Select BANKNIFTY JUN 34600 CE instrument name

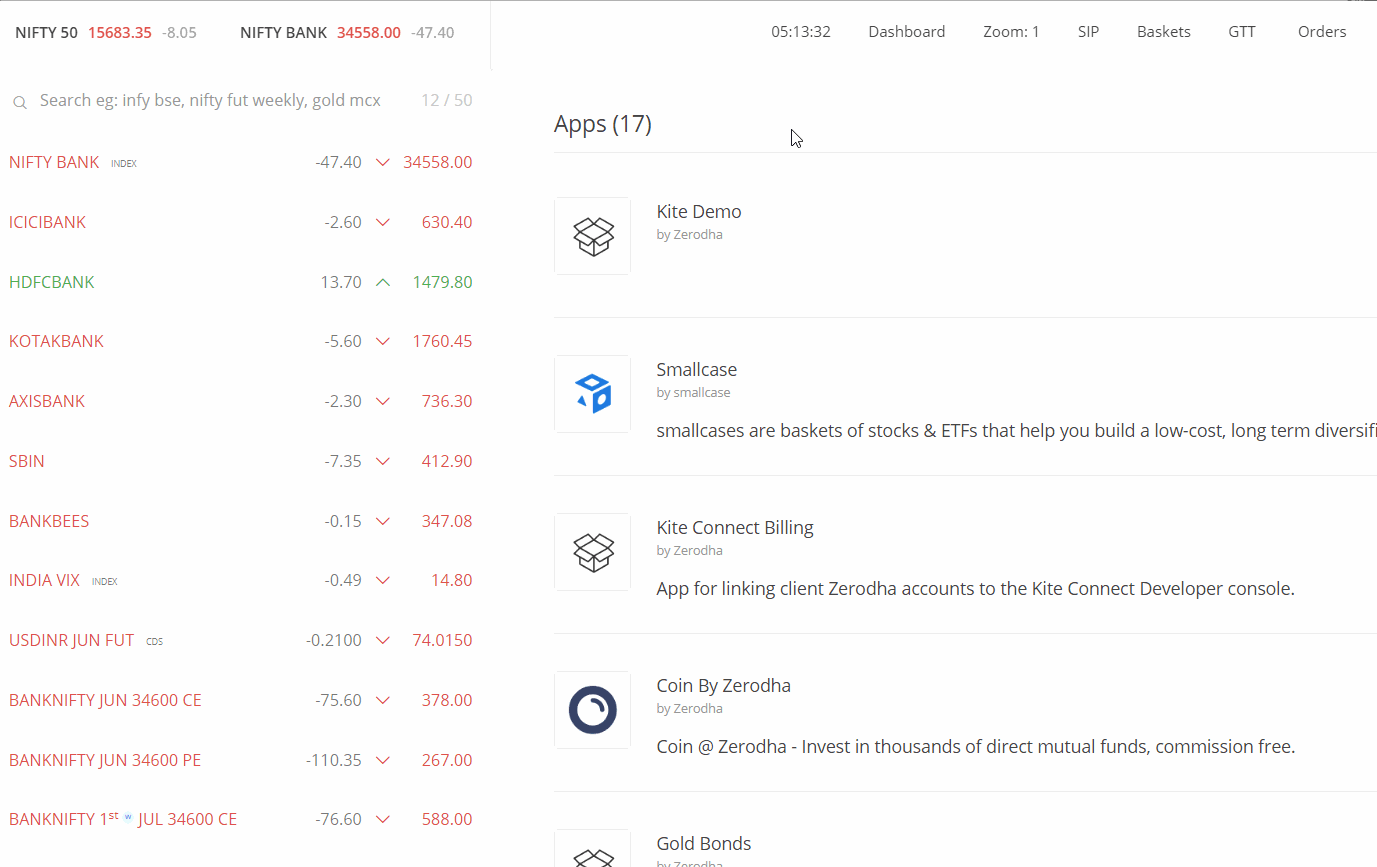105,700
